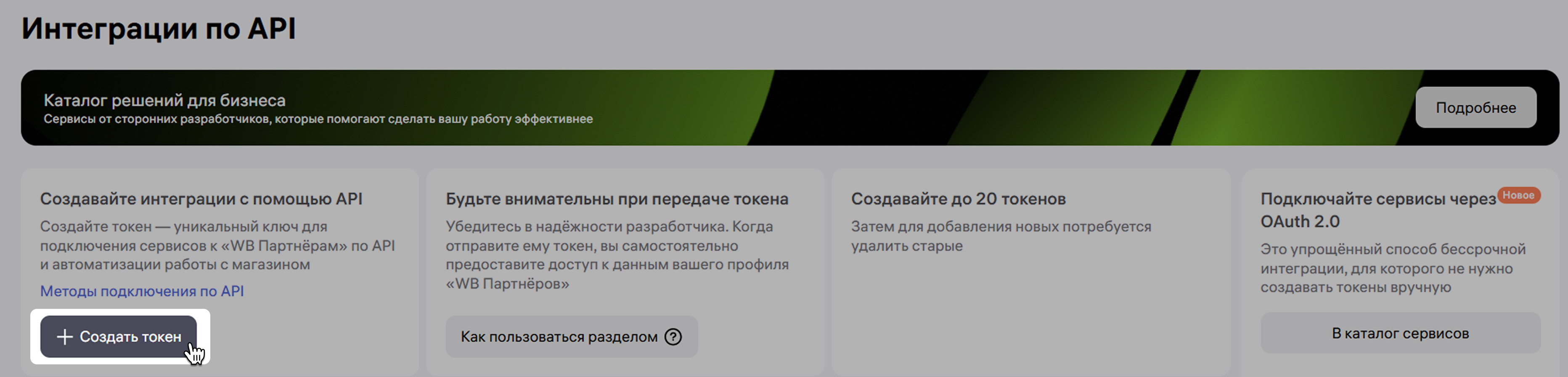Click the Создавайте интеграции с помощью API title
Image resolution: width=1568 pixels, height=377 pixels.
click(x=201, y=199)
